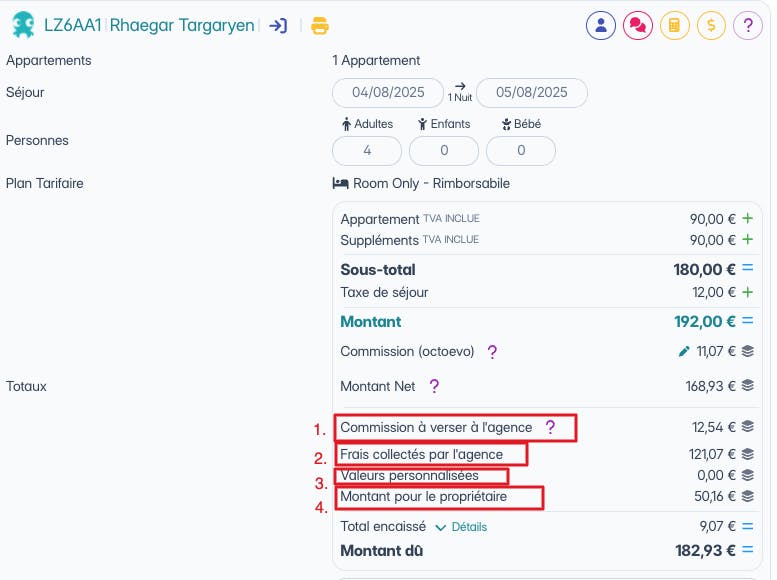Click the Montant dû equals icon
This screenshot has height=580, width=777.
(748, 550)
